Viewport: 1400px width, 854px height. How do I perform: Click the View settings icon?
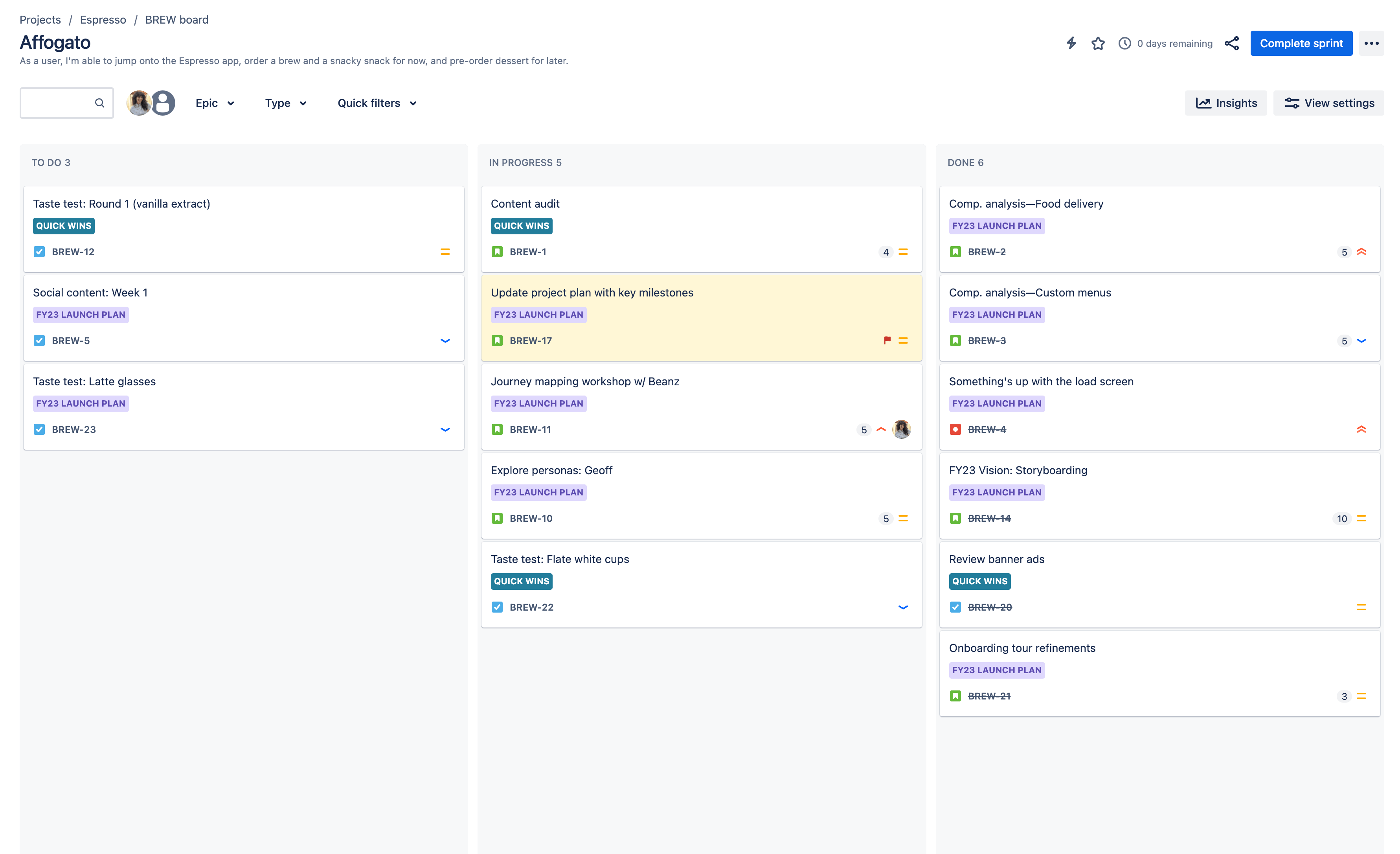pyautogui.click(x=1291, y=103)
